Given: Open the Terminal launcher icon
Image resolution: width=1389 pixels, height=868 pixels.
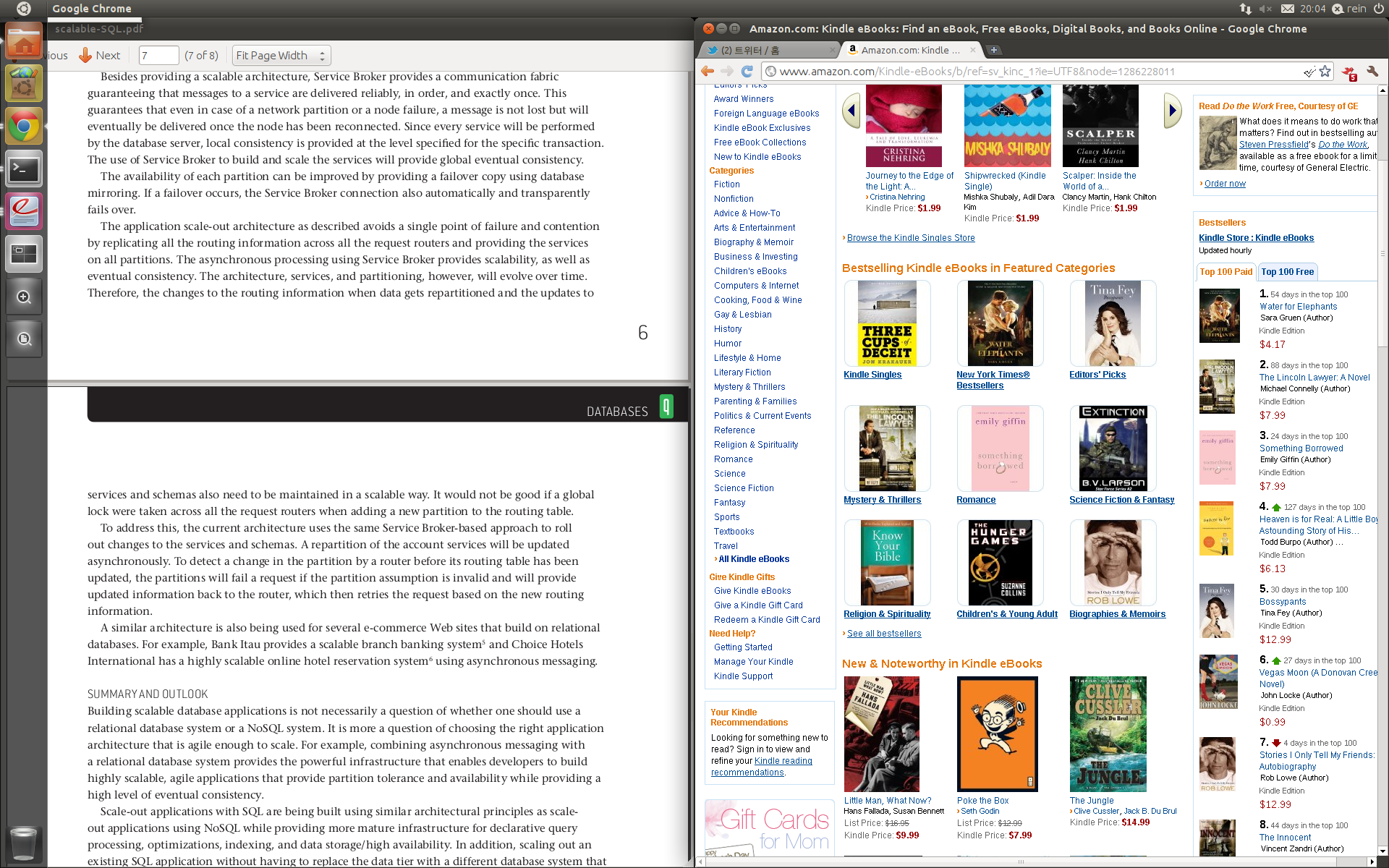Looking at the screenshot, I should 24,169.
